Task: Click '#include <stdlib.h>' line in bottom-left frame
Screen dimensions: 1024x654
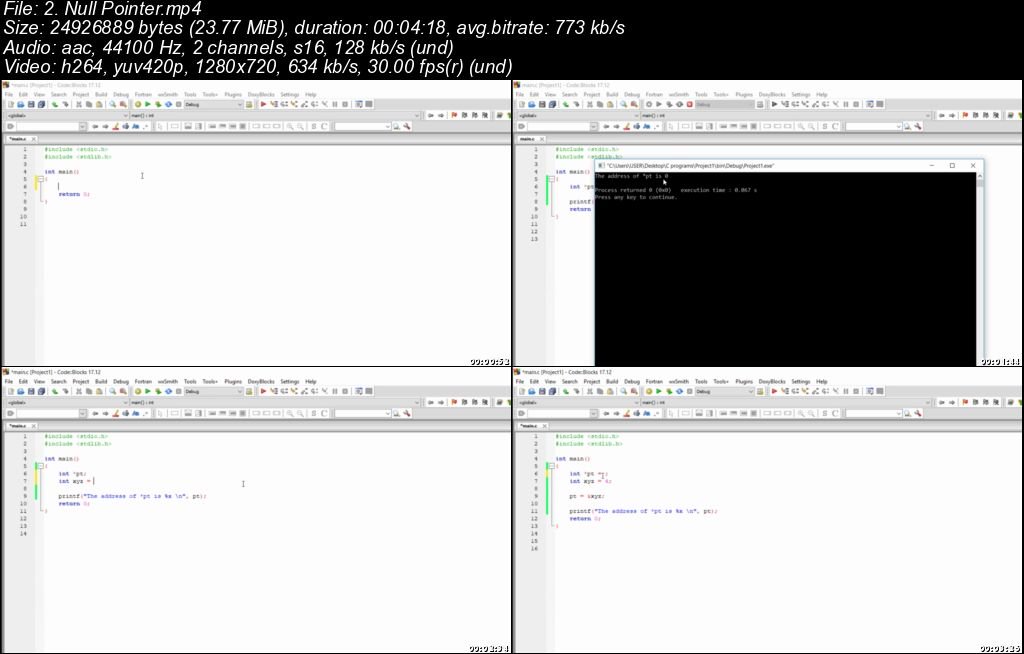Action: pyautogui.click(x=78, y=444)
